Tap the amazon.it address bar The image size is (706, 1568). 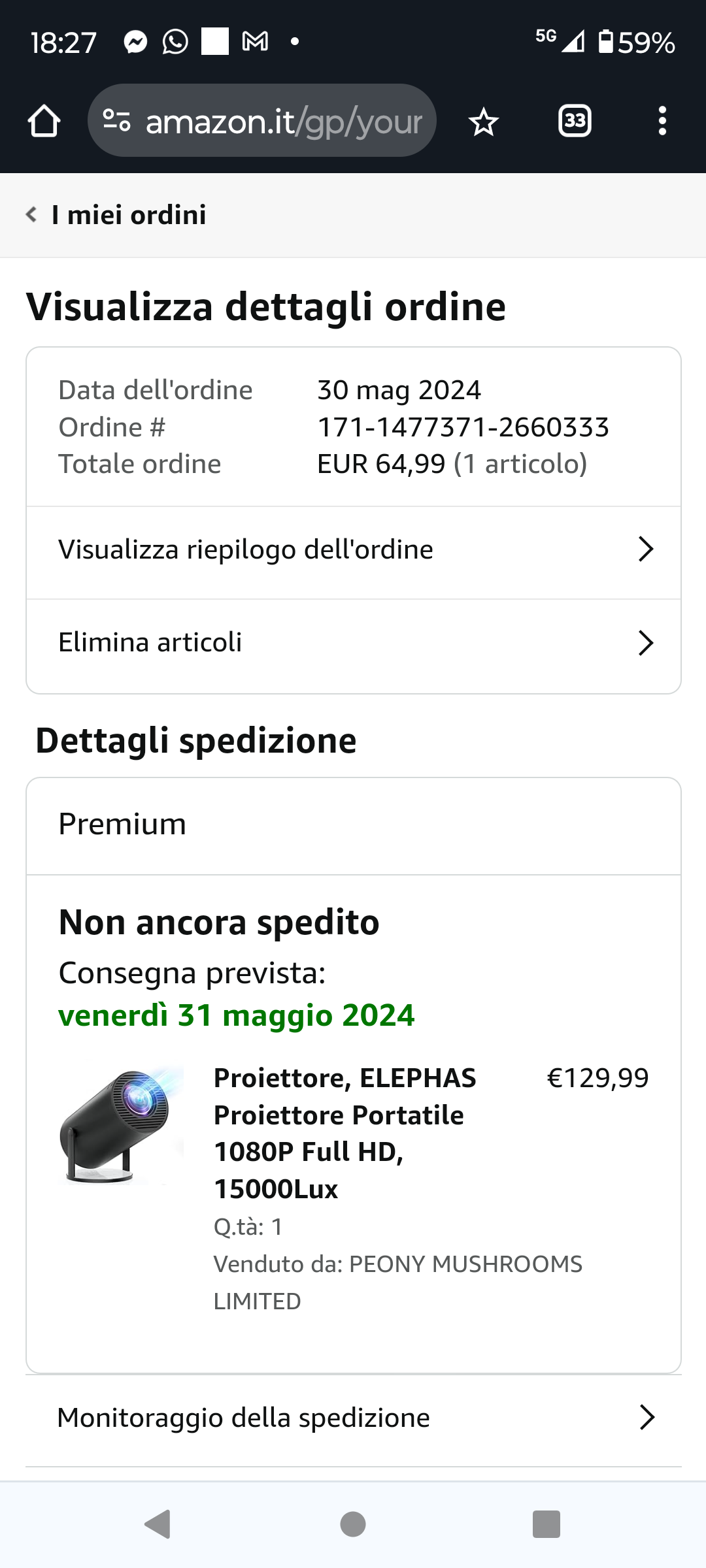[x=282, y=122]
